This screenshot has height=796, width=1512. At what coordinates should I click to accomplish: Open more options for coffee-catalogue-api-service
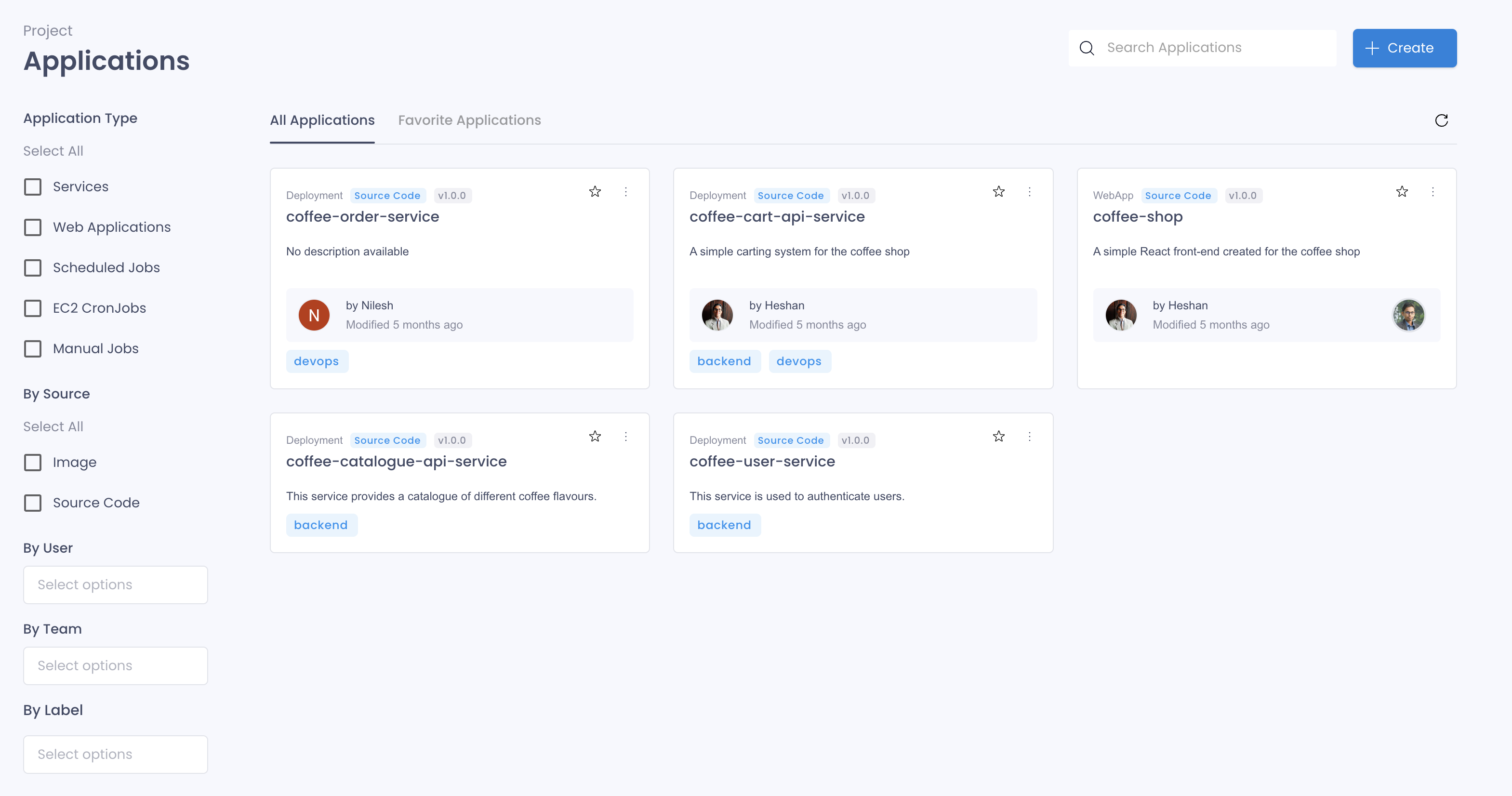tap(626, 436)
